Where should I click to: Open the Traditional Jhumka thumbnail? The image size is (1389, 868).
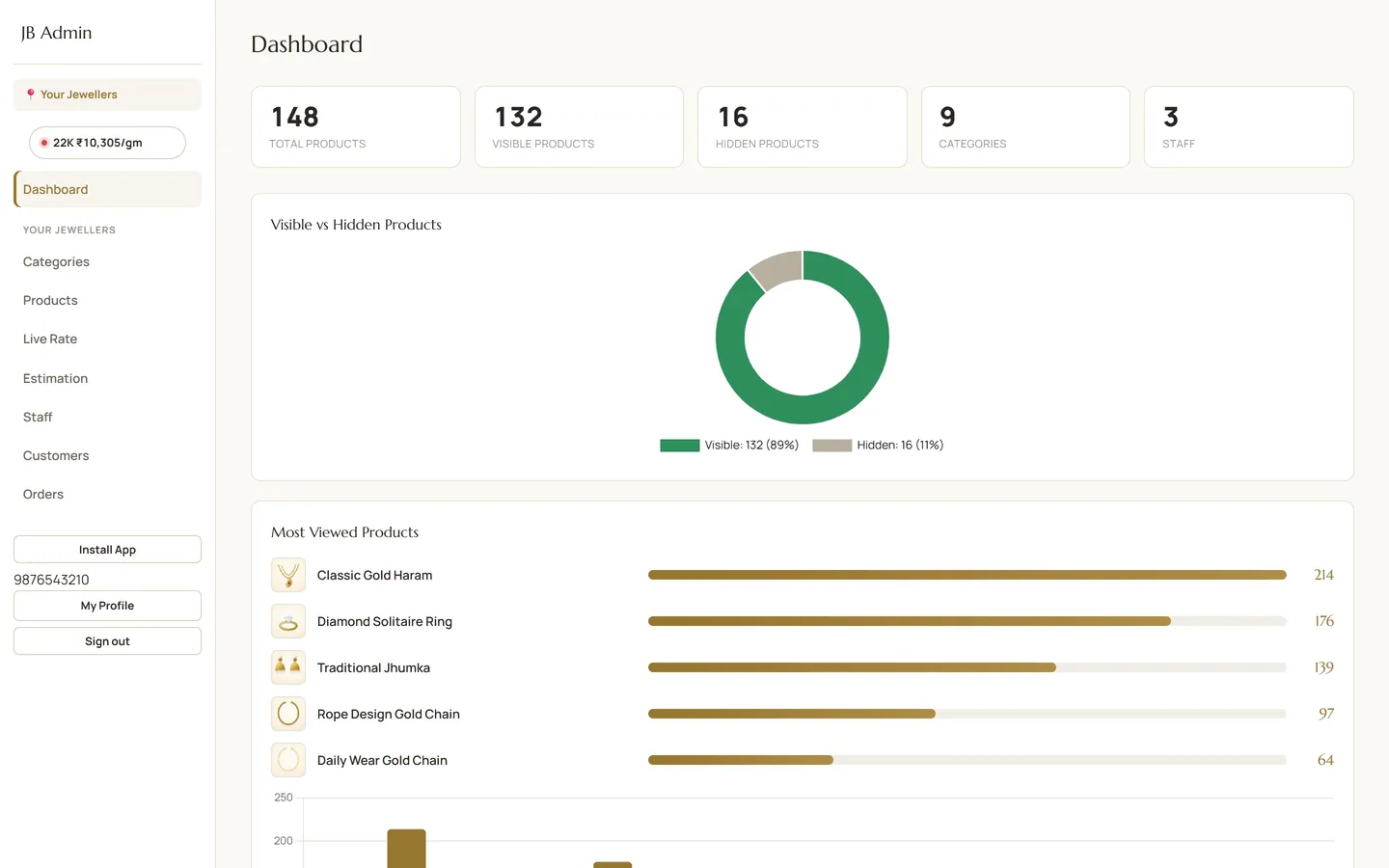tap(288, 667)
